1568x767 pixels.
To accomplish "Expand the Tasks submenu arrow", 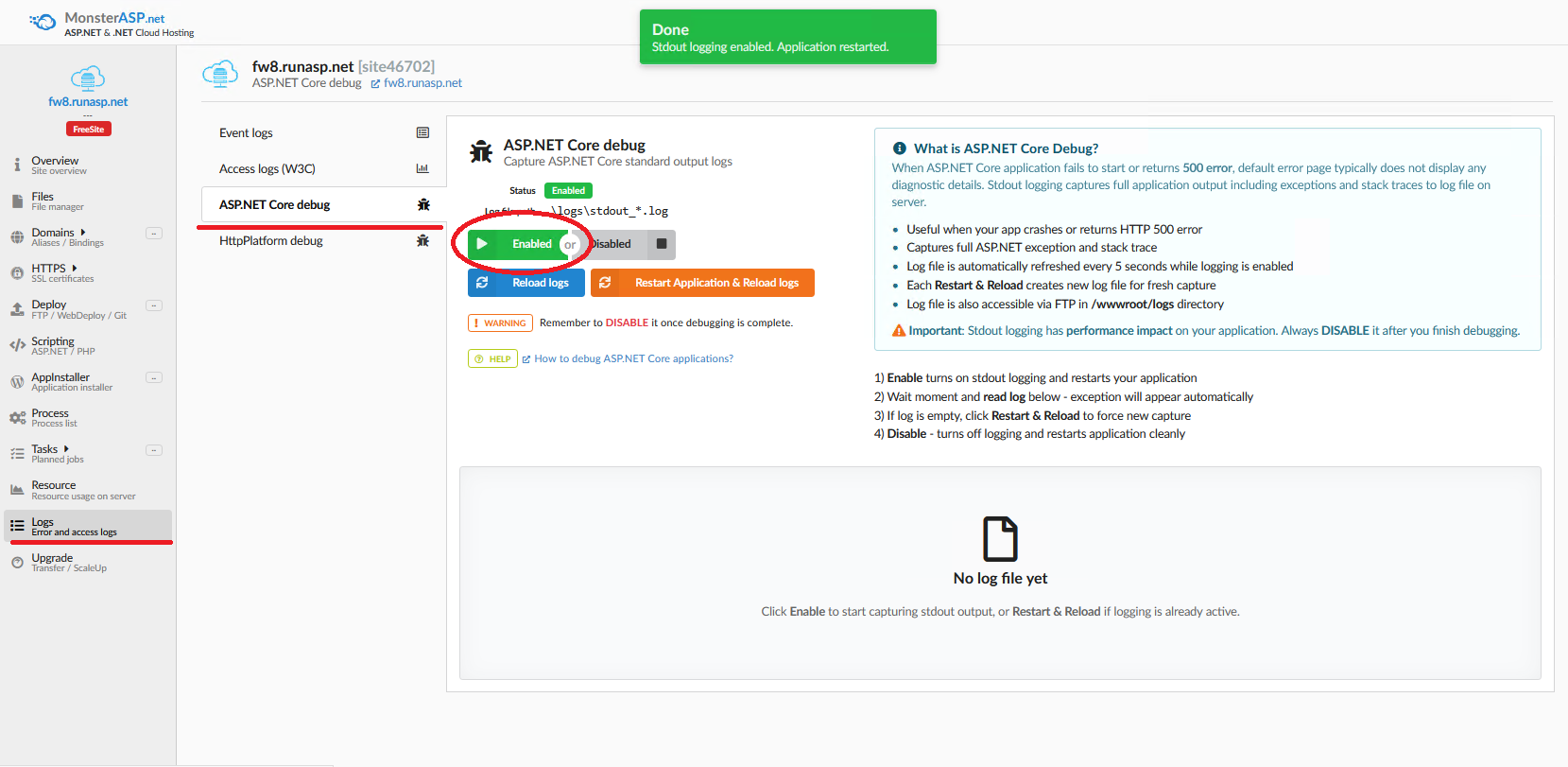I will coord(66,448).
